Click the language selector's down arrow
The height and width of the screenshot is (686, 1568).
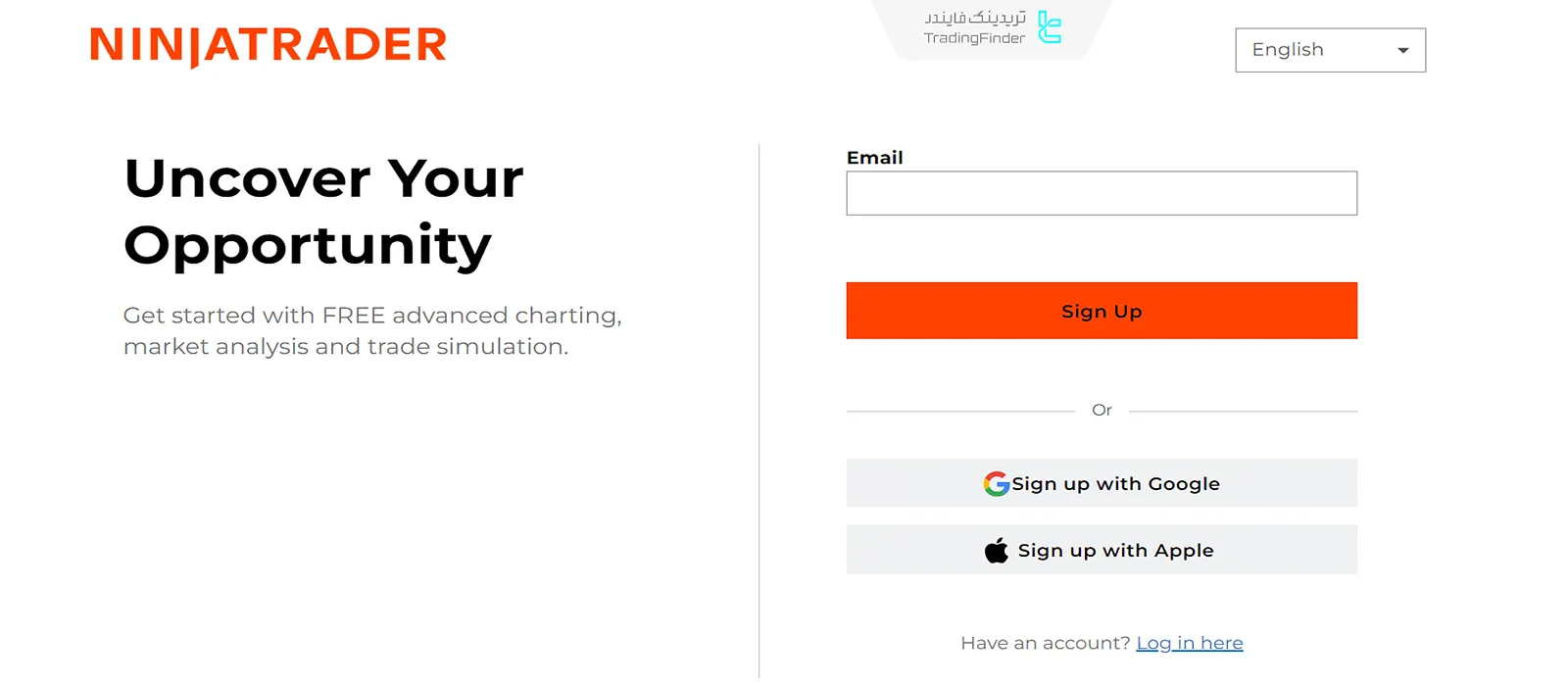coord(1402,51)
